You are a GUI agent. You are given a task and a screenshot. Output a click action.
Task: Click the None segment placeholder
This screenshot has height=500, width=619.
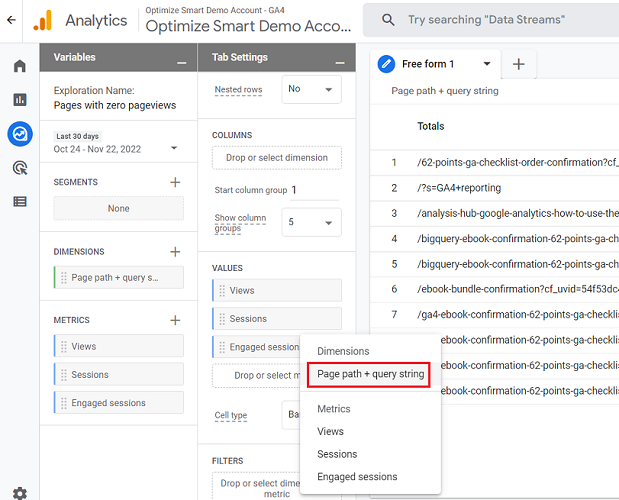[x=118, y=208]
